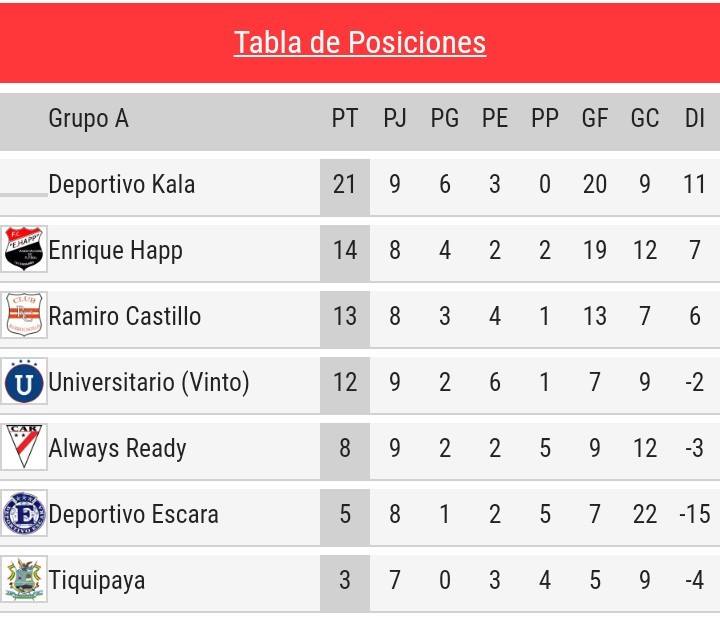Viewport: 720px width, 619px height.
Task: Select the Enrique Happ team name
Action: pyautogui.click(x=115, y=251)
